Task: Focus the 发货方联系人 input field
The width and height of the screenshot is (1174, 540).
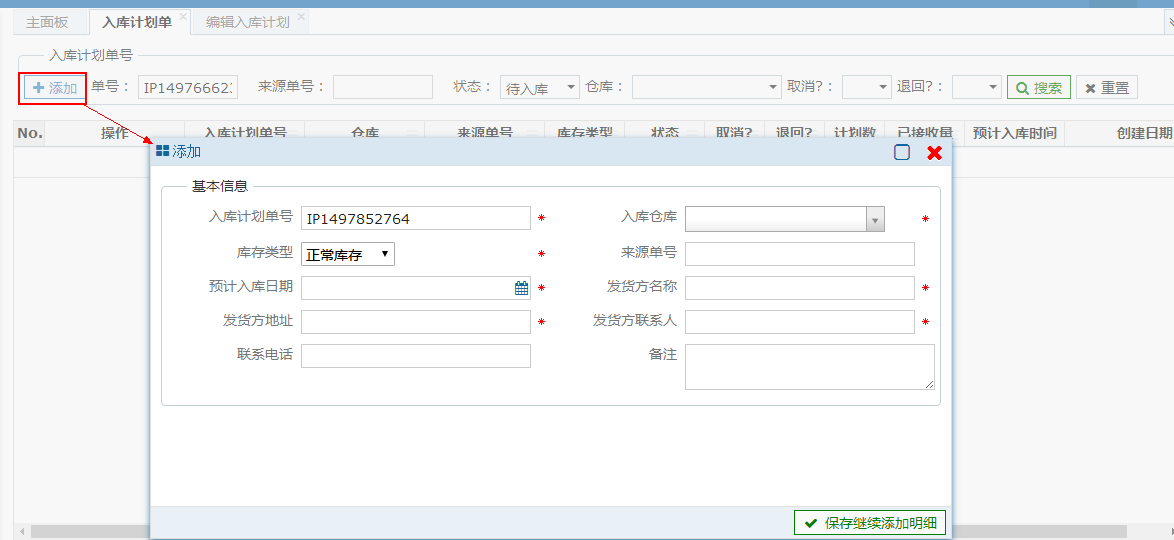Action: [x=800, y=322]
